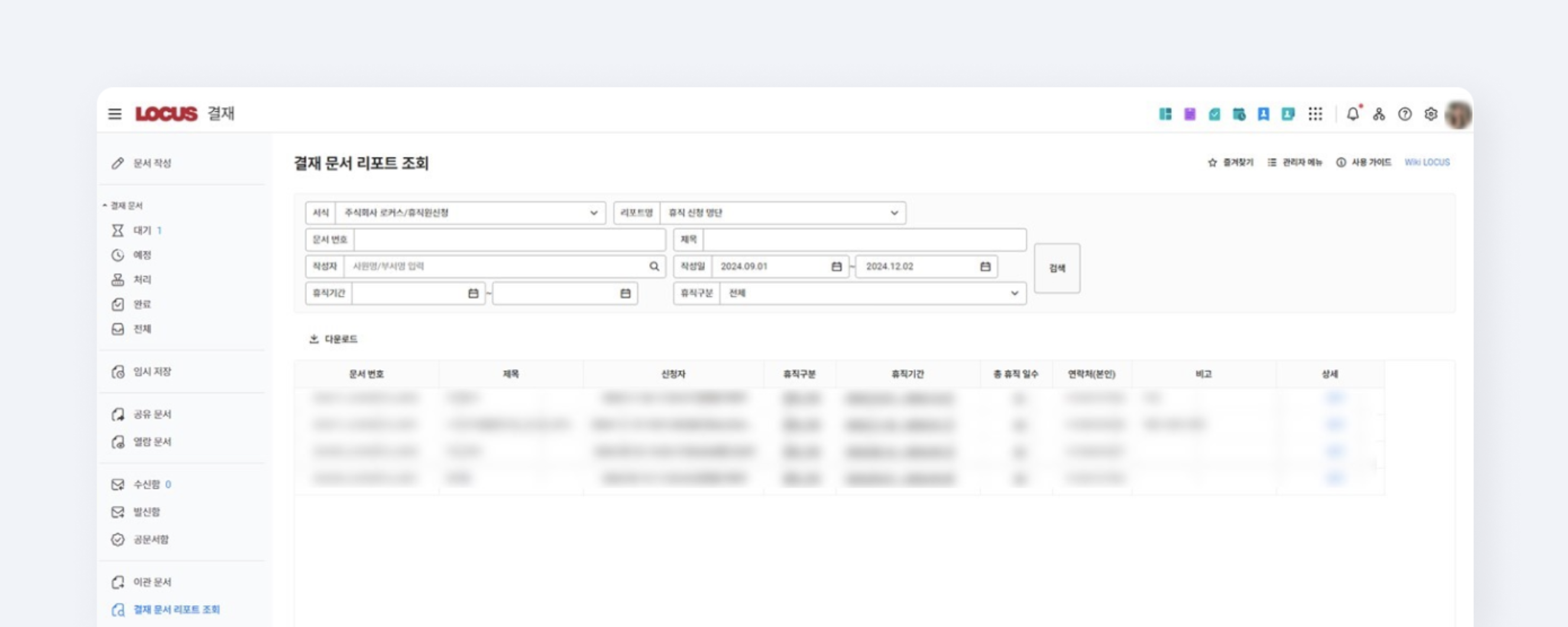Open calendar picker for 2024.12.02 end date
1568x627 pixels.
pos(985,267)
